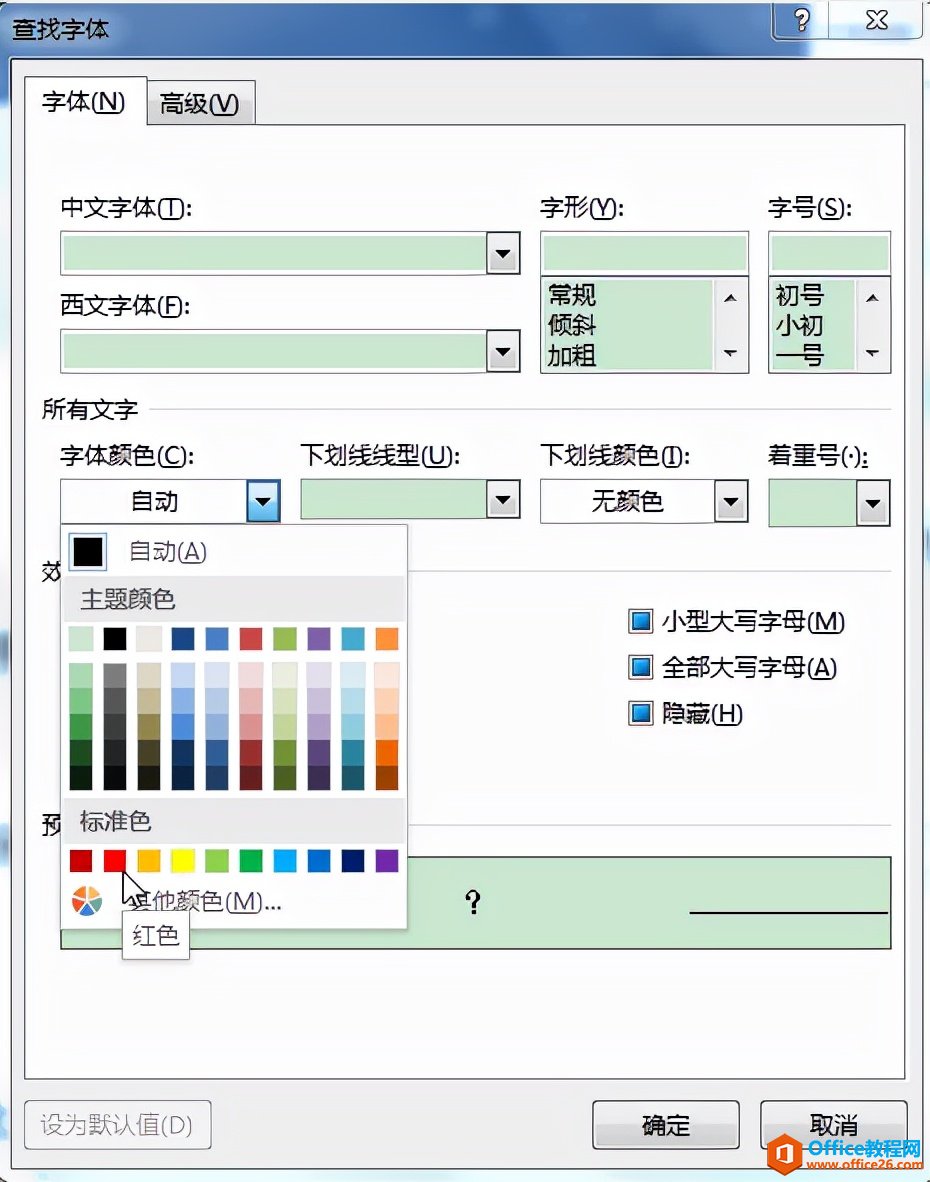This screenshot has height=1182, width=930.
Task: Choose 自动(A) in color menu
Action: (167, 552)
